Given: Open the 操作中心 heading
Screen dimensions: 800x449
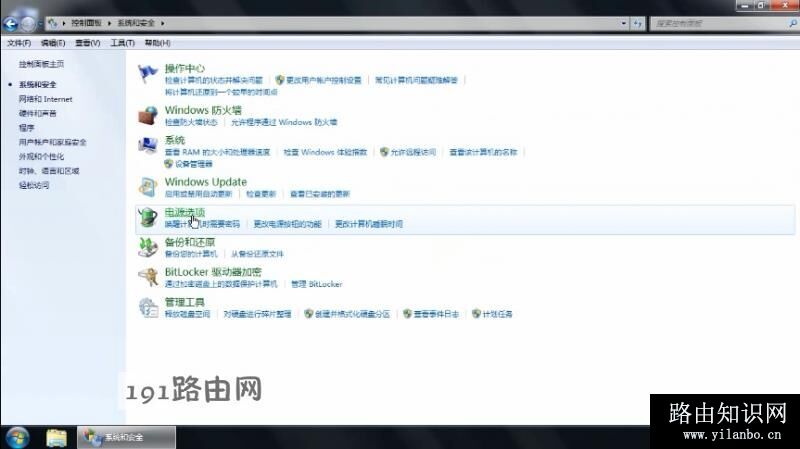Looking at the screenshot, I should click(185, 68).
